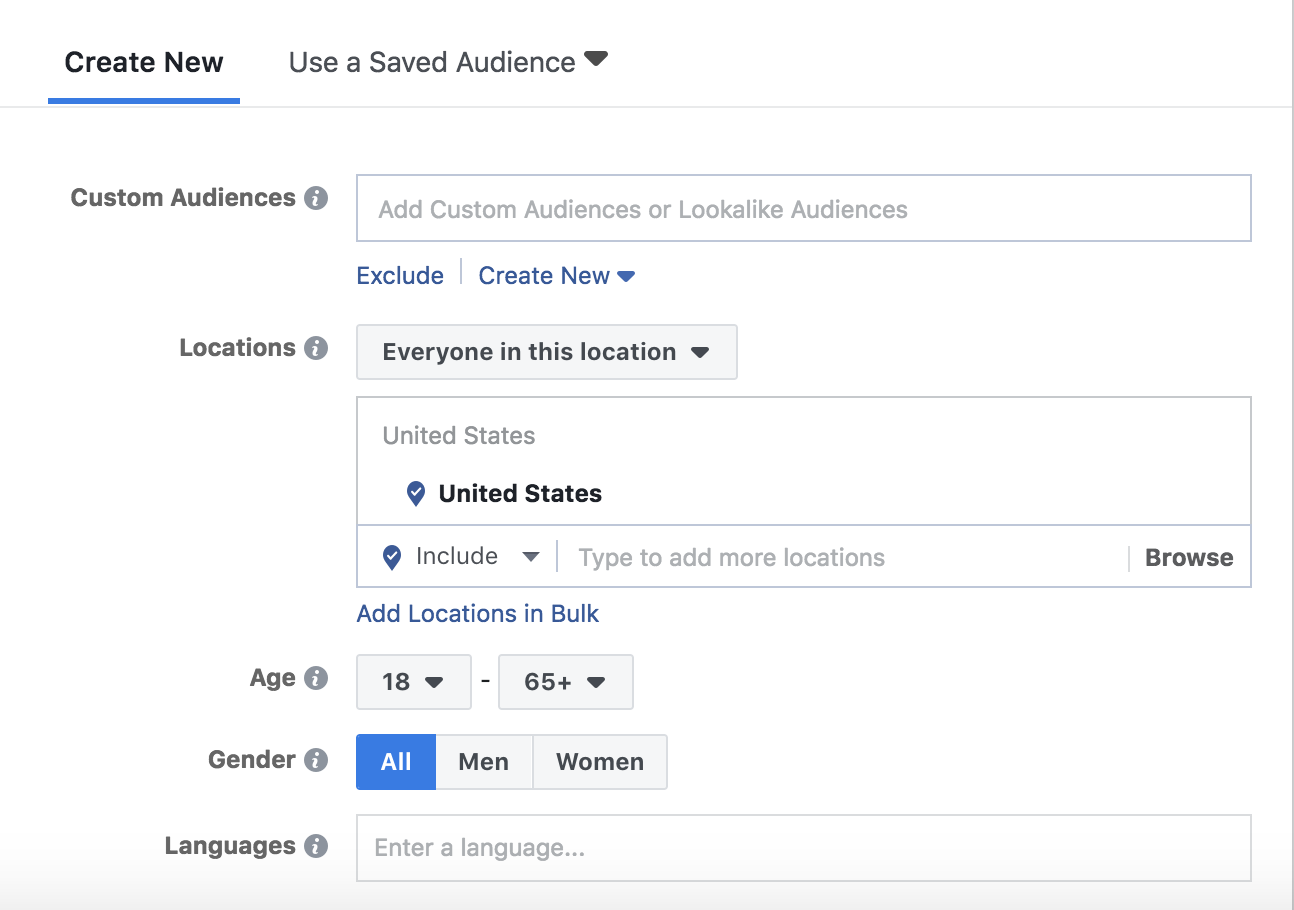The height and width of the screenshot is (910, 1294).
Task: Click the pin icon next to Include
Action: pyautogui.click(x=393, y=557)
